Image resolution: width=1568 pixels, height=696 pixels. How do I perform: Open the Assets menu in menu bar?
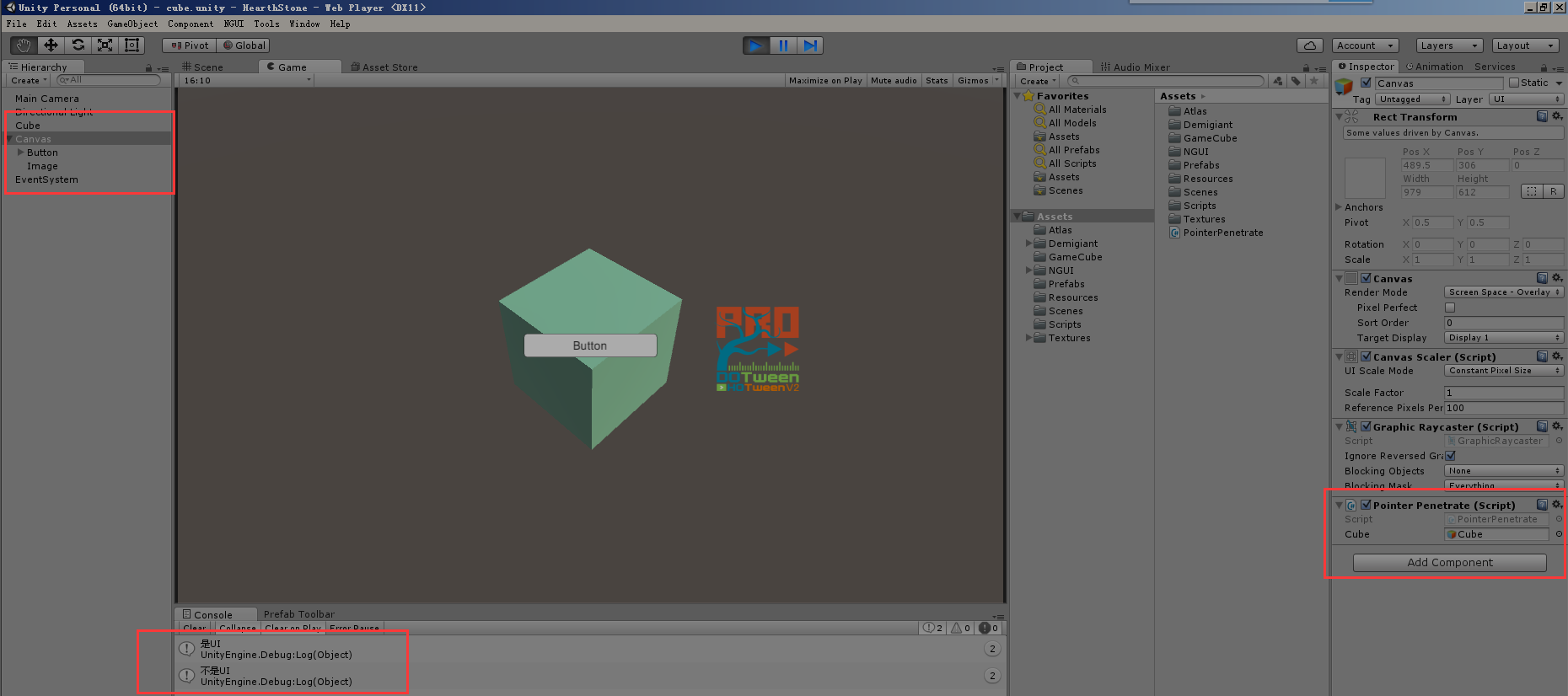(83, 24)
